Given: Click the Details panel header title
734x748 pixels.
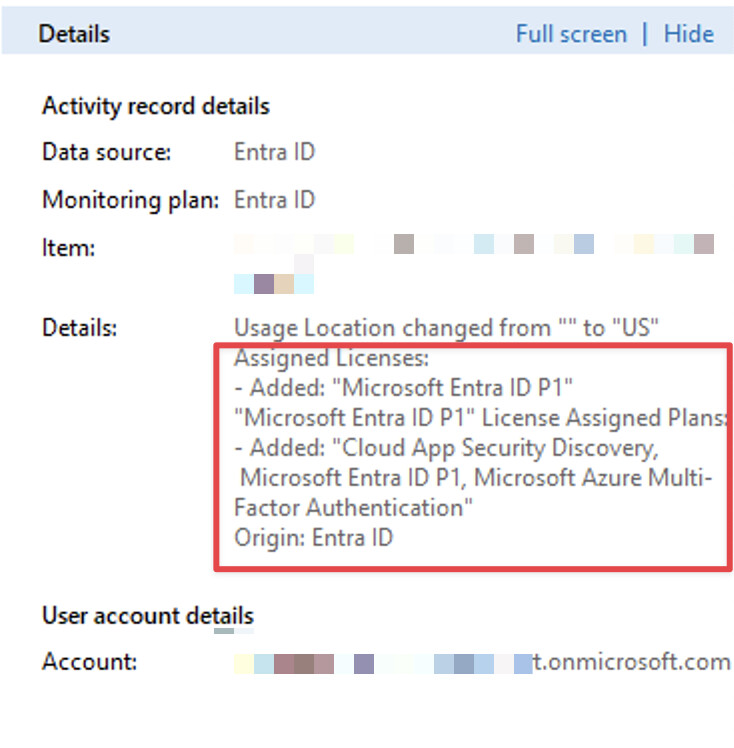Looking at the screenshot, I should pyautogui.click(x=74, y=34).
